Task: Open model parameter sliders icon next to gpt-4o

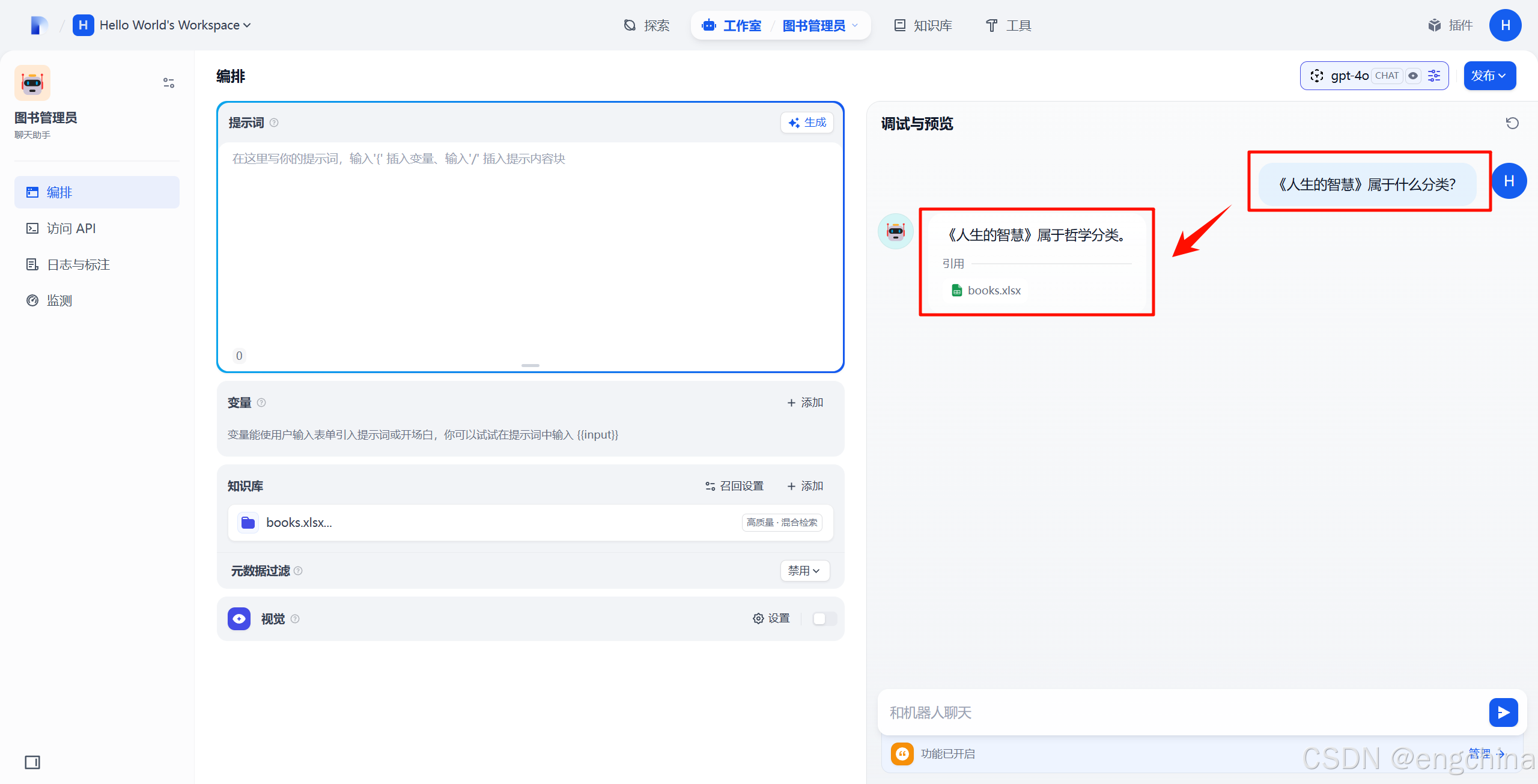Action: pos(1435,76)
